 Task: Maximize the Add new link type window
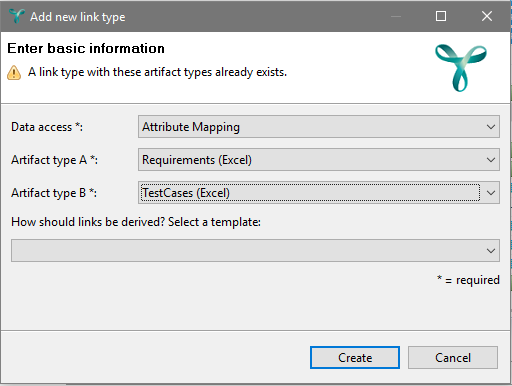[x=441, y=16]
